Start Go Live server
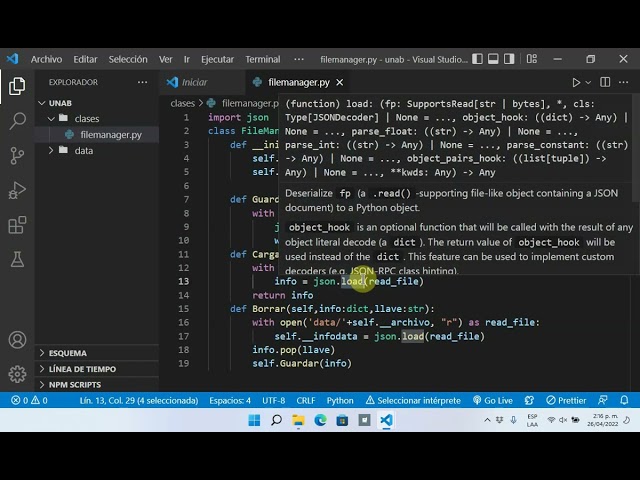Viewport: 640px width, 480px height. (x=493, y=400)
